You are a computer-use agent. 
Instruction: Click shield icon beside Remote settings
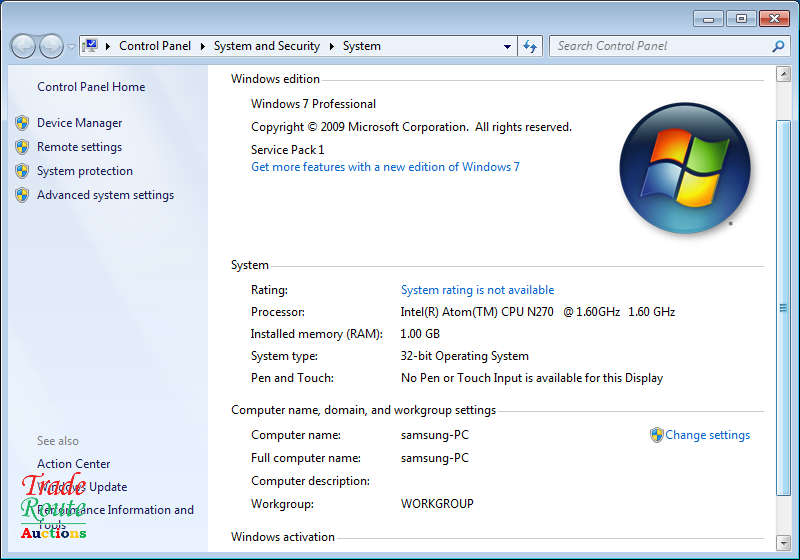pyautogui.click(x=22, y=147)
